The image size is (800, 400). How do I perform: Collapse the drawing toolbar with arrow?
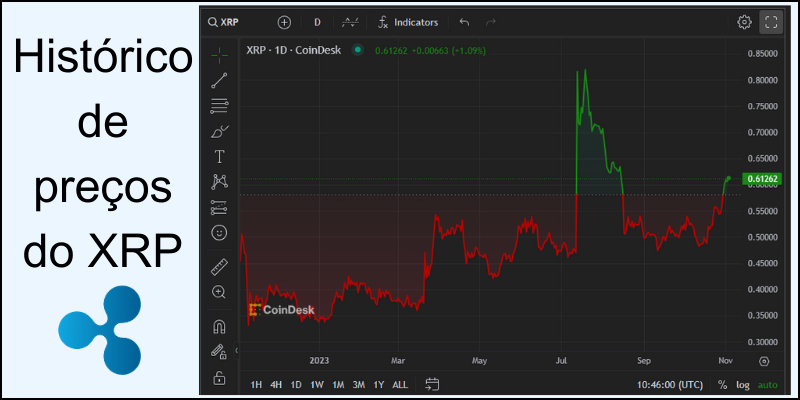point(236,351)
